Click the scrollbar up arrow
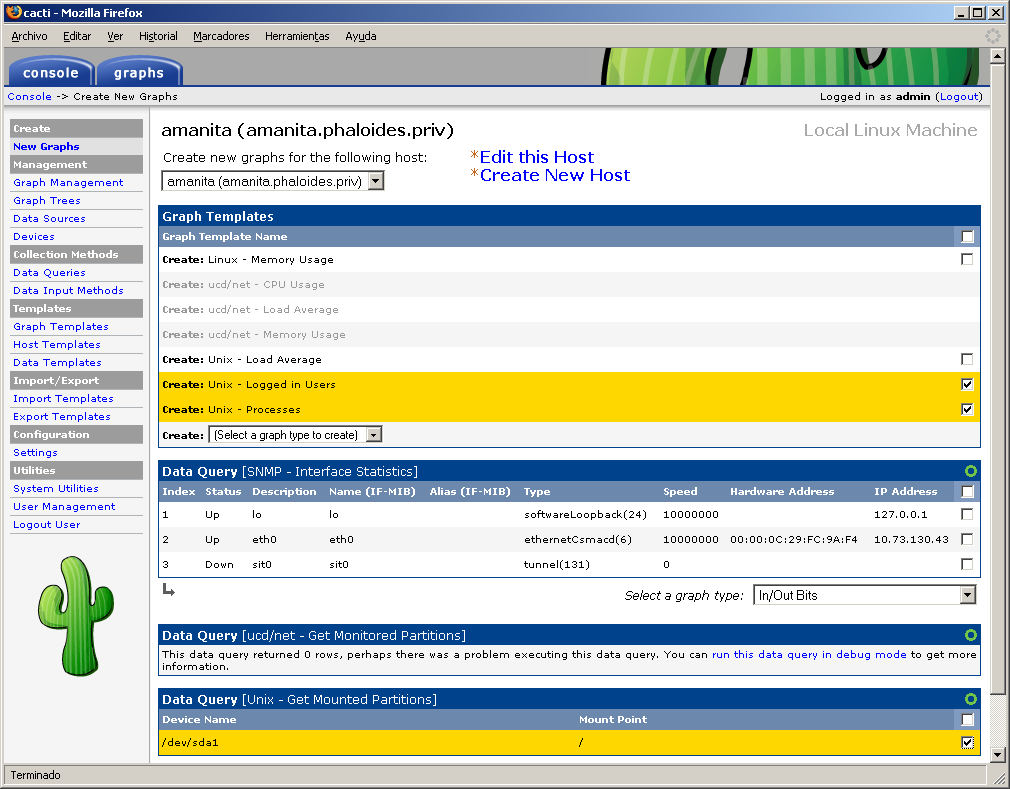1010x789 pixels. coord(997,56)
